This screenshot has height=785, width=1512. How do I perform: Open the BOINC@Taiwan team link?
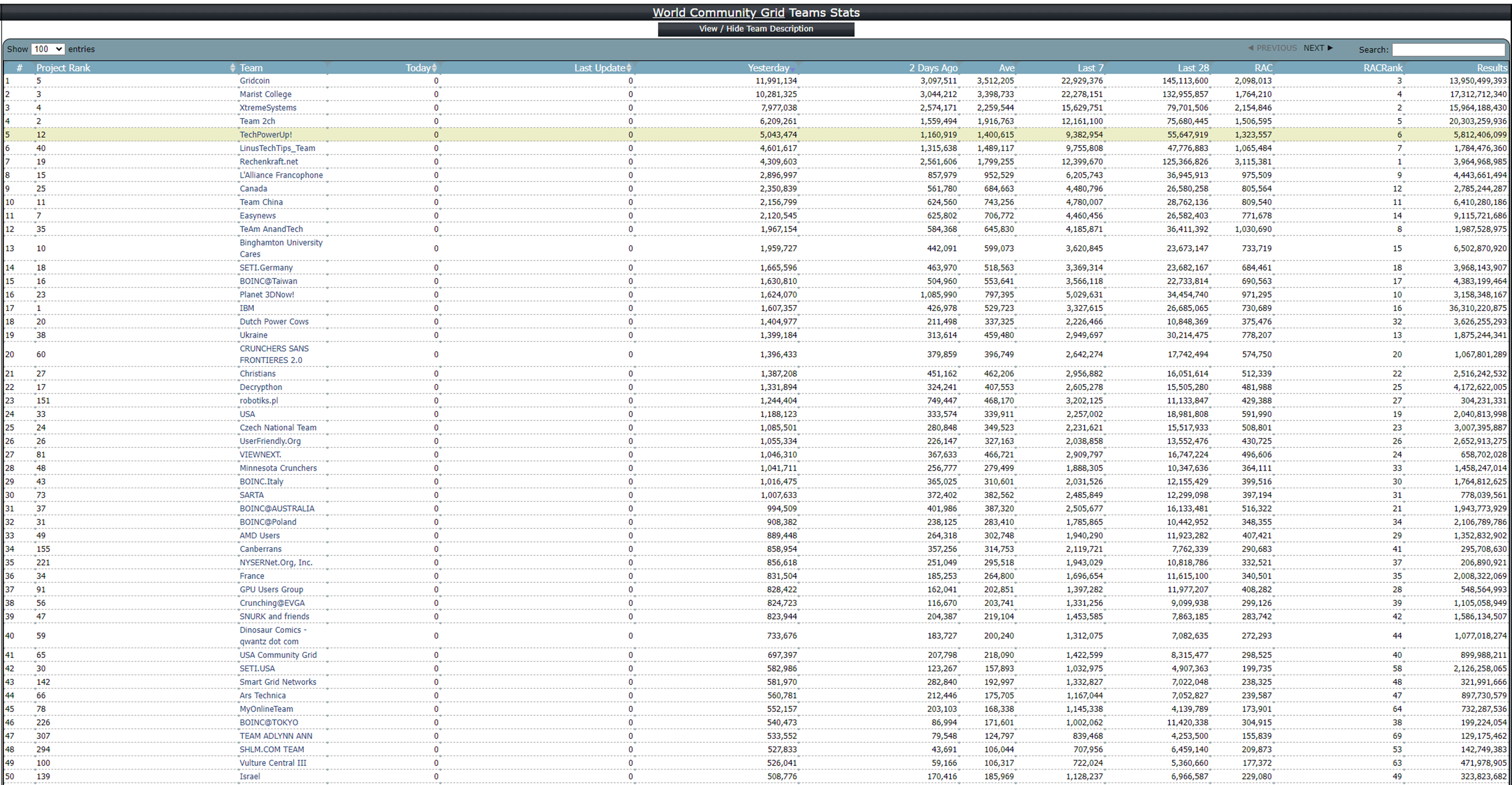pyautogui.click(x=268, y=281)
